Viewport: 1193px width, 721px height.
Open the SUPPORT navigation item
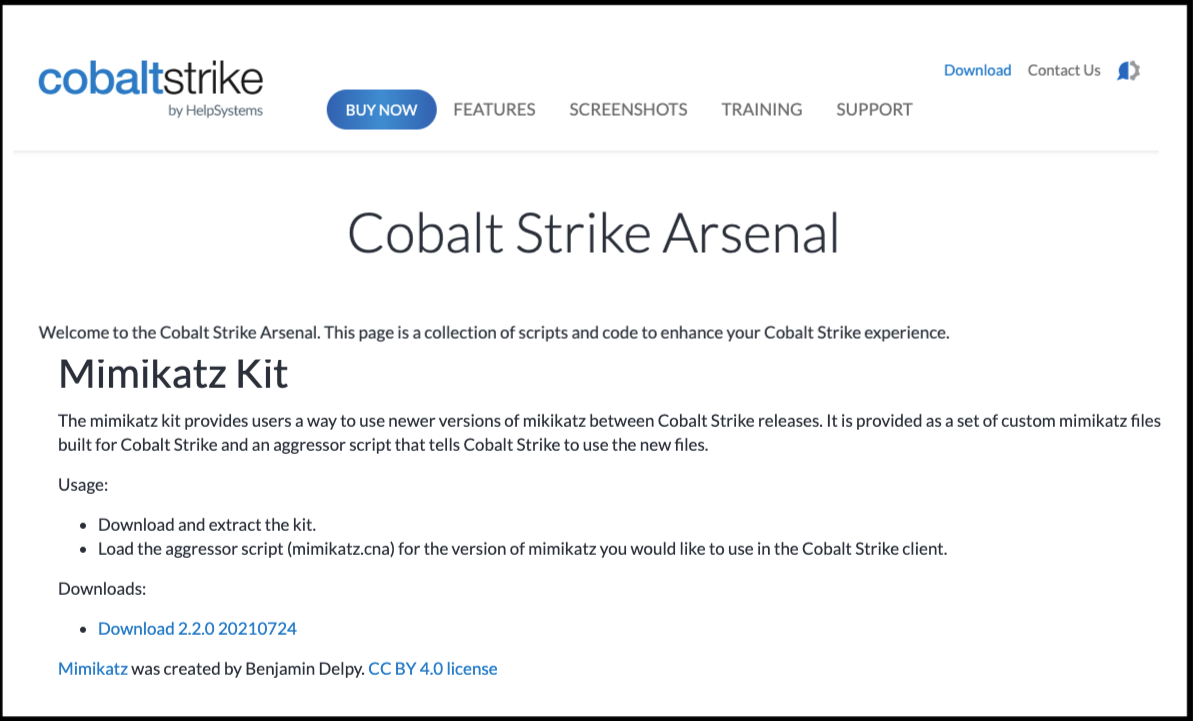click(x=874, y=110)
